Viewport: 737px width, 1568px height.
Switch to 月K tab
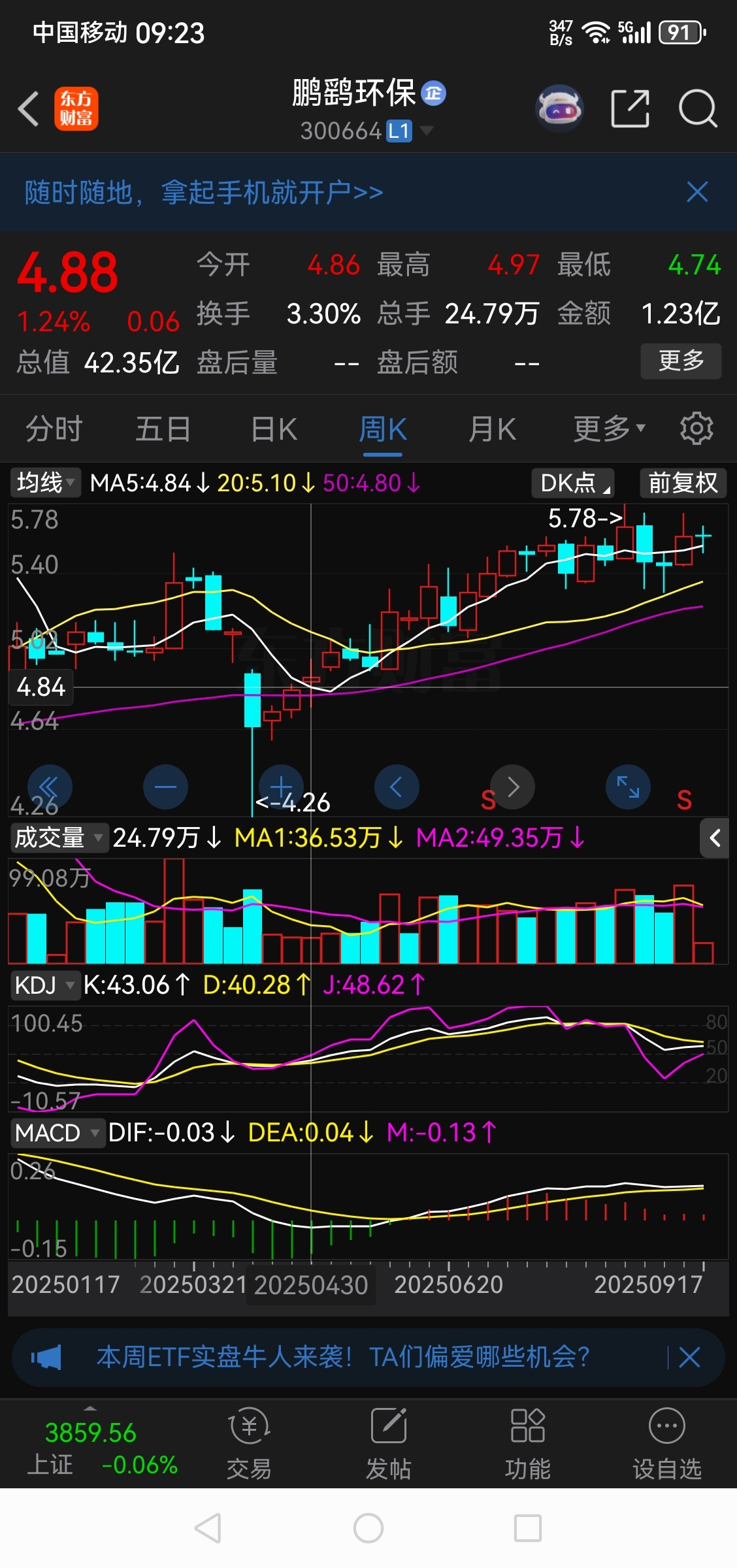(x=493, y=429)
